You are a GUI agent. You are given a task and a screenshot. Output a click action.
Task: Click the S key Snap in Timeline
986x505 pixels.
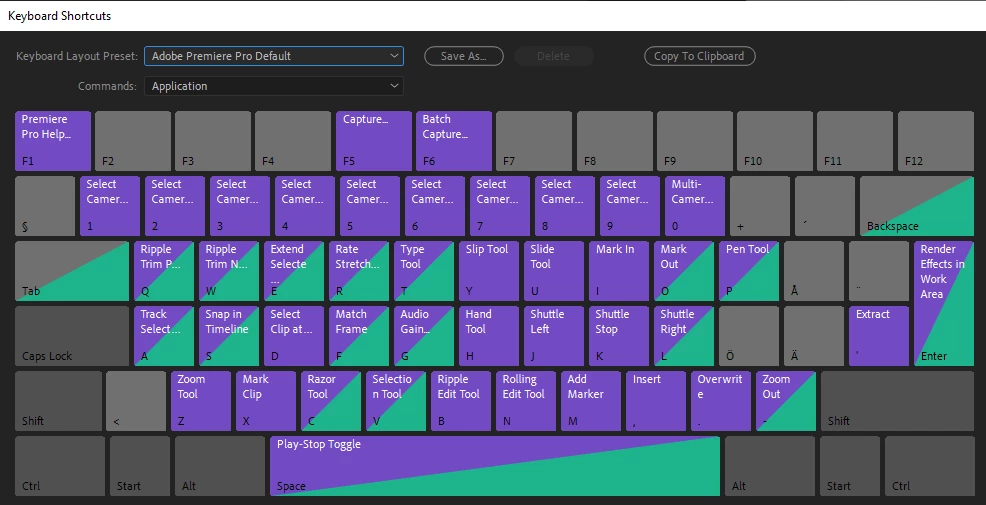(229, 336)
